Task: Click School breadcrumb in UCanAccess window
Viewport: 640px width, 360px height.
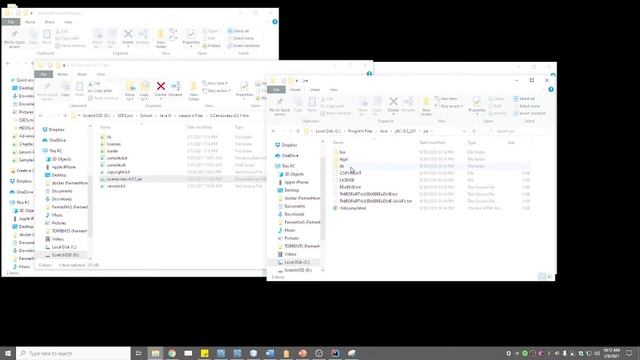Action: [146, 116]
